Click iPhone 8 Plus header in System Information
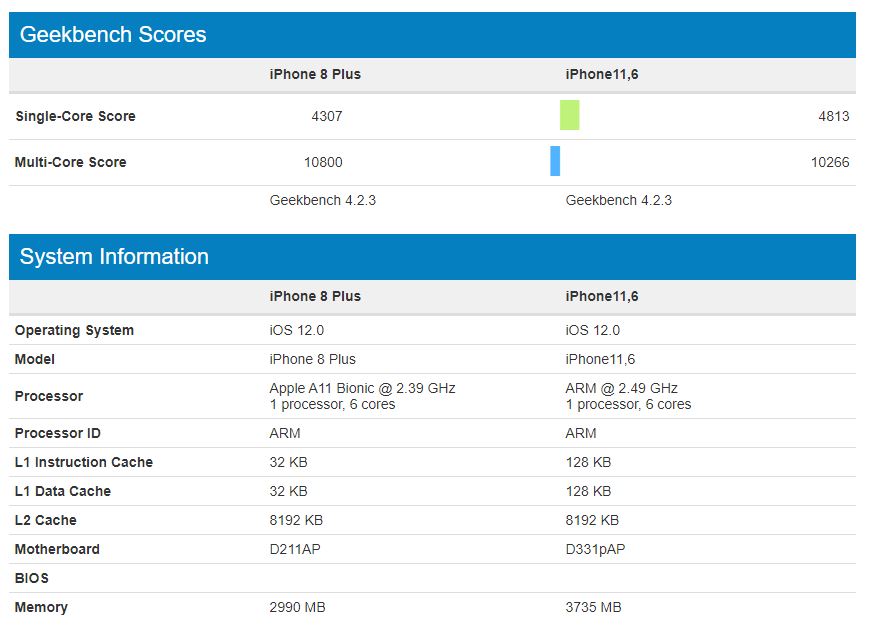This screenshot has width=869, height=632. click(x=315, y=296)
